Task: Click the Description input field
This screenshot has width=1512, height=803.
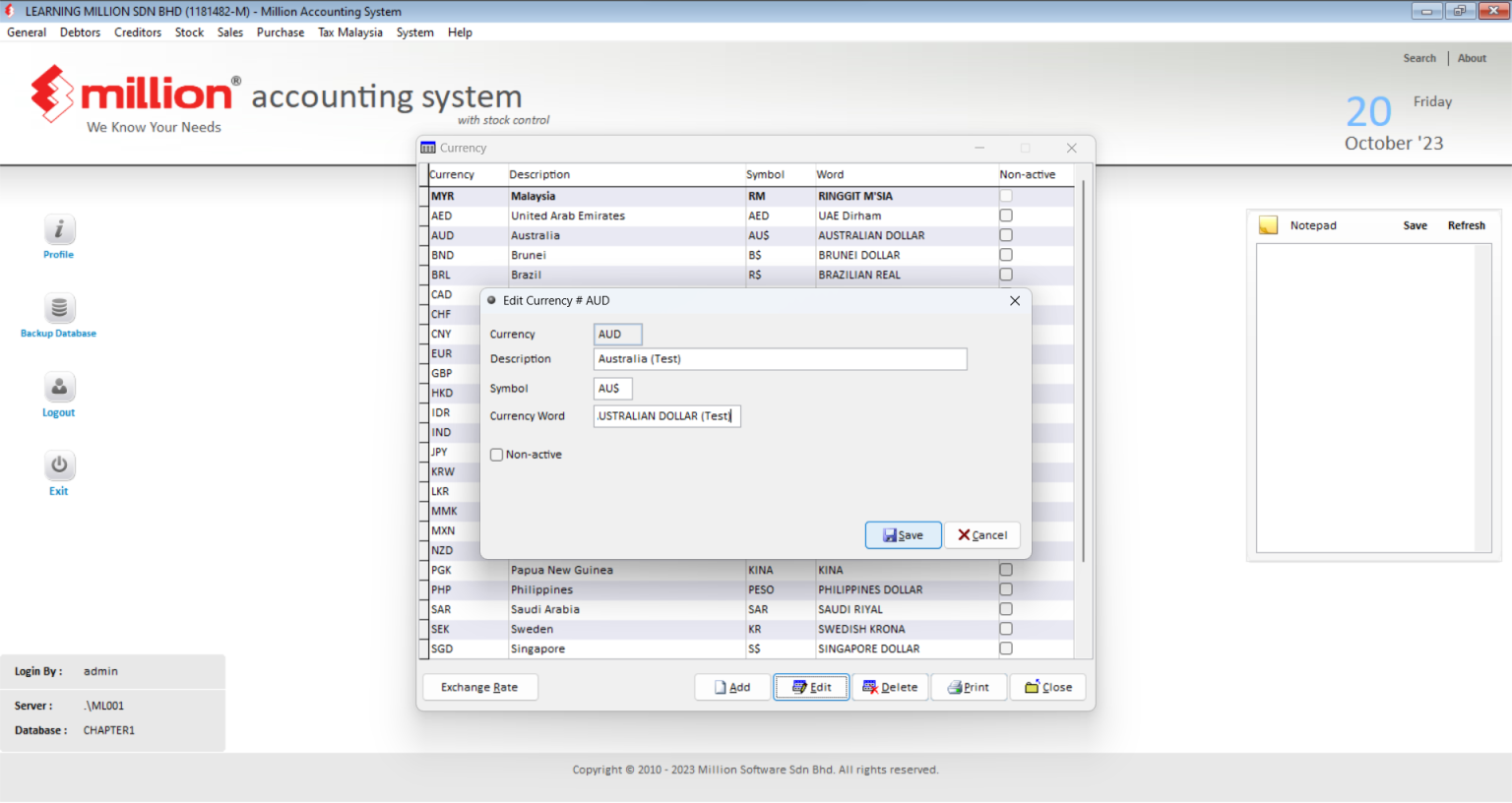Action: point(780,359)
